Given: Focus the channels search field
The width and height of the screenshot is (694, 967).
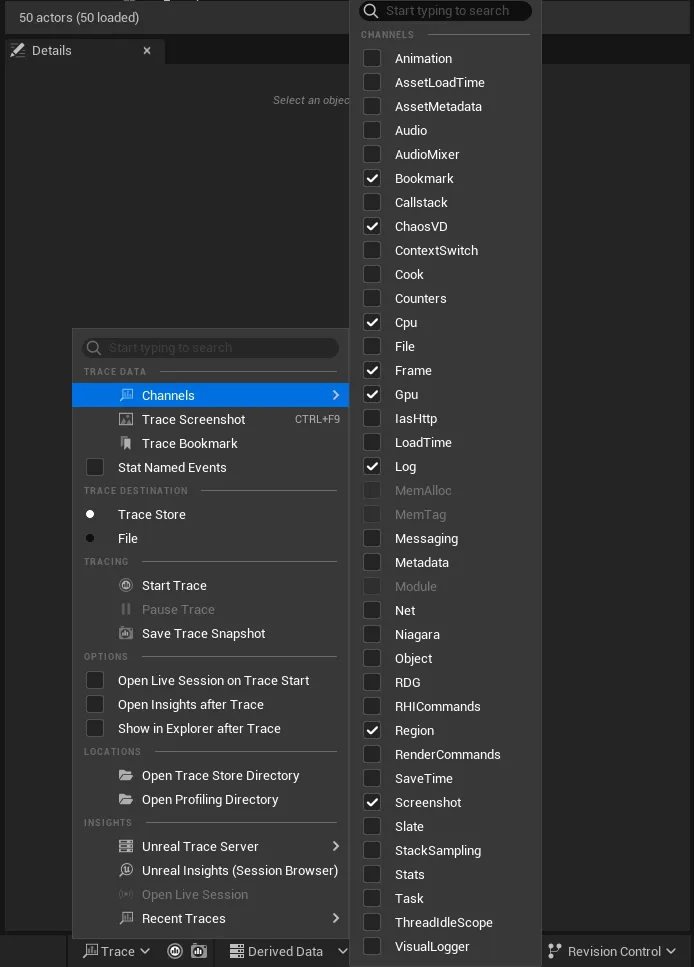Looking at the screenshot, I should (445, 10).
